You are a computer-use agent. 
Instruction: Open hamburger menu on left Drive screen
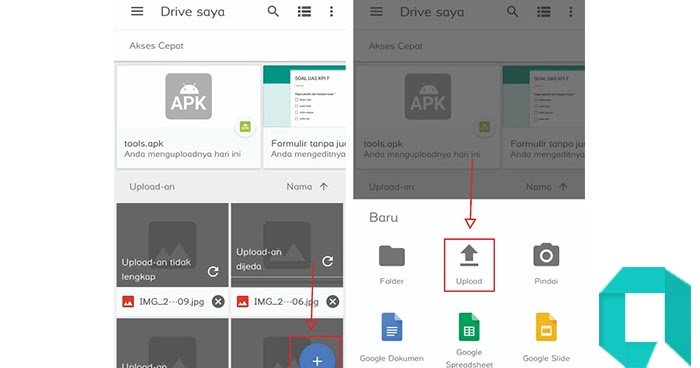pos(137,11)
